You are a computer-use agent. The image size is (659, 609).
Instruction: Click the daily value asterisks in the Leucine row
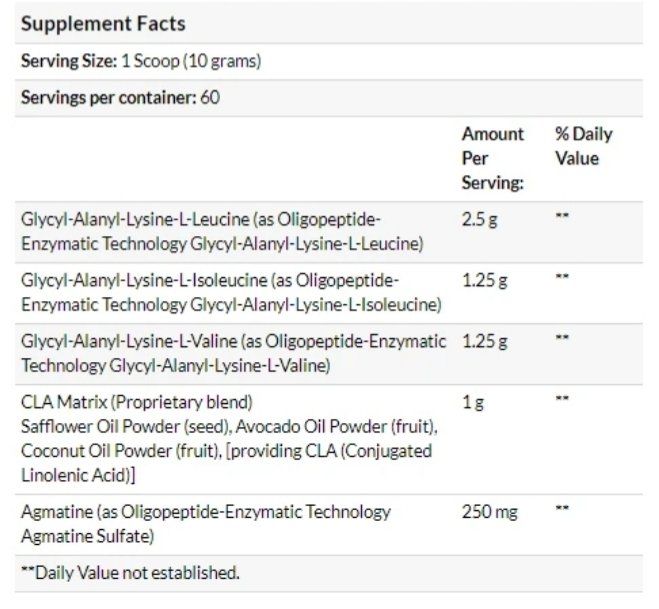pyautogui.click(x=562, y=217)
